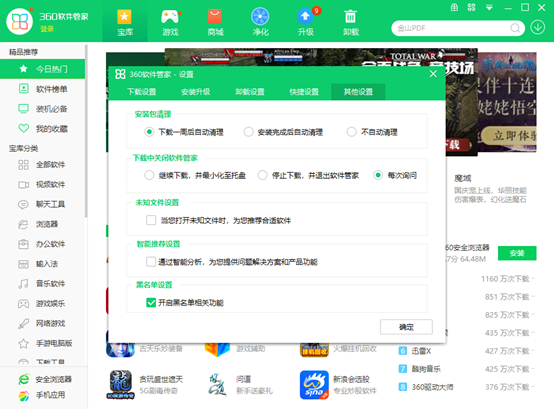Image resolution: width=554 pixels, height=409 pixels.
Task: Open the 问道 game icon
Action: click(x=217, y=385)
